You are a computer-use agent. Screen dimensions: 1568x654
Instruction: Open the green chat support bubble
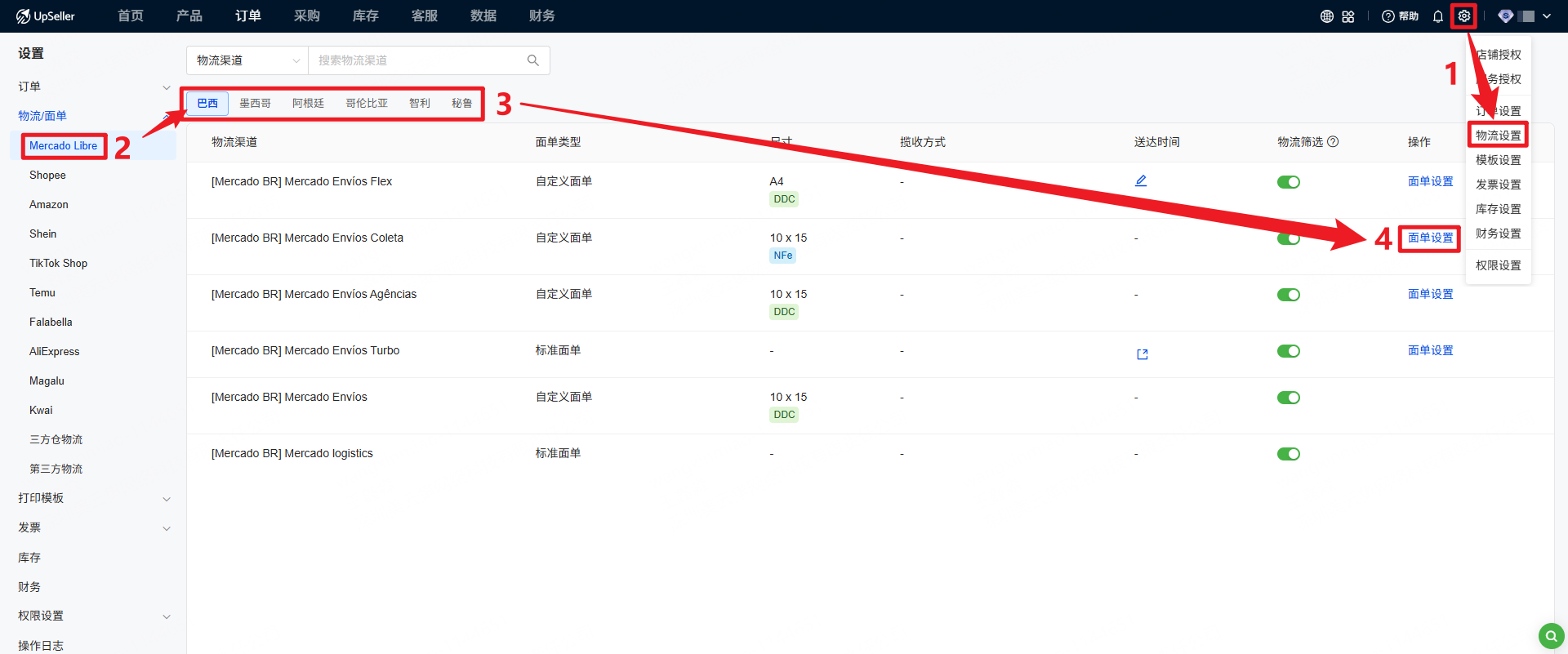click(1551, 635)
